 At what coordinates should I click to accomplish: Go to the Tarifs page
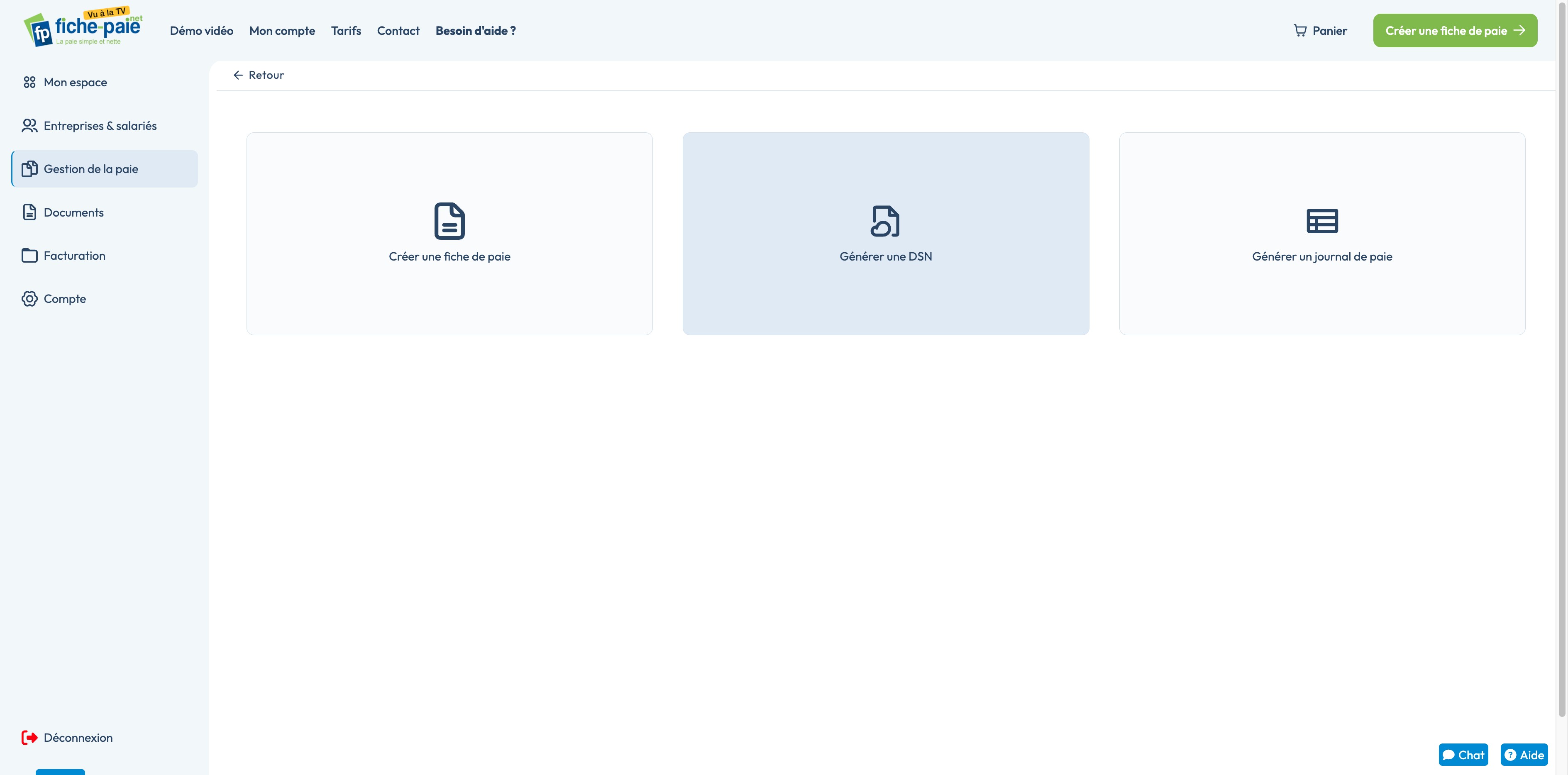(346, 30)
